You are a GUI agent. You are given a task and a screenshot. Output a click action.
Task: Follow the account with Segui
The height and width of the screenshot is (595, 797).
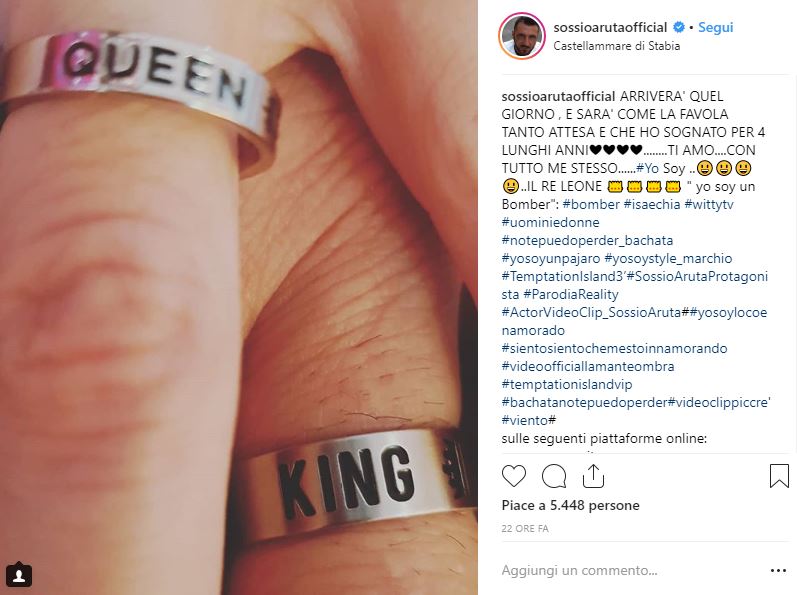(715, 27)
